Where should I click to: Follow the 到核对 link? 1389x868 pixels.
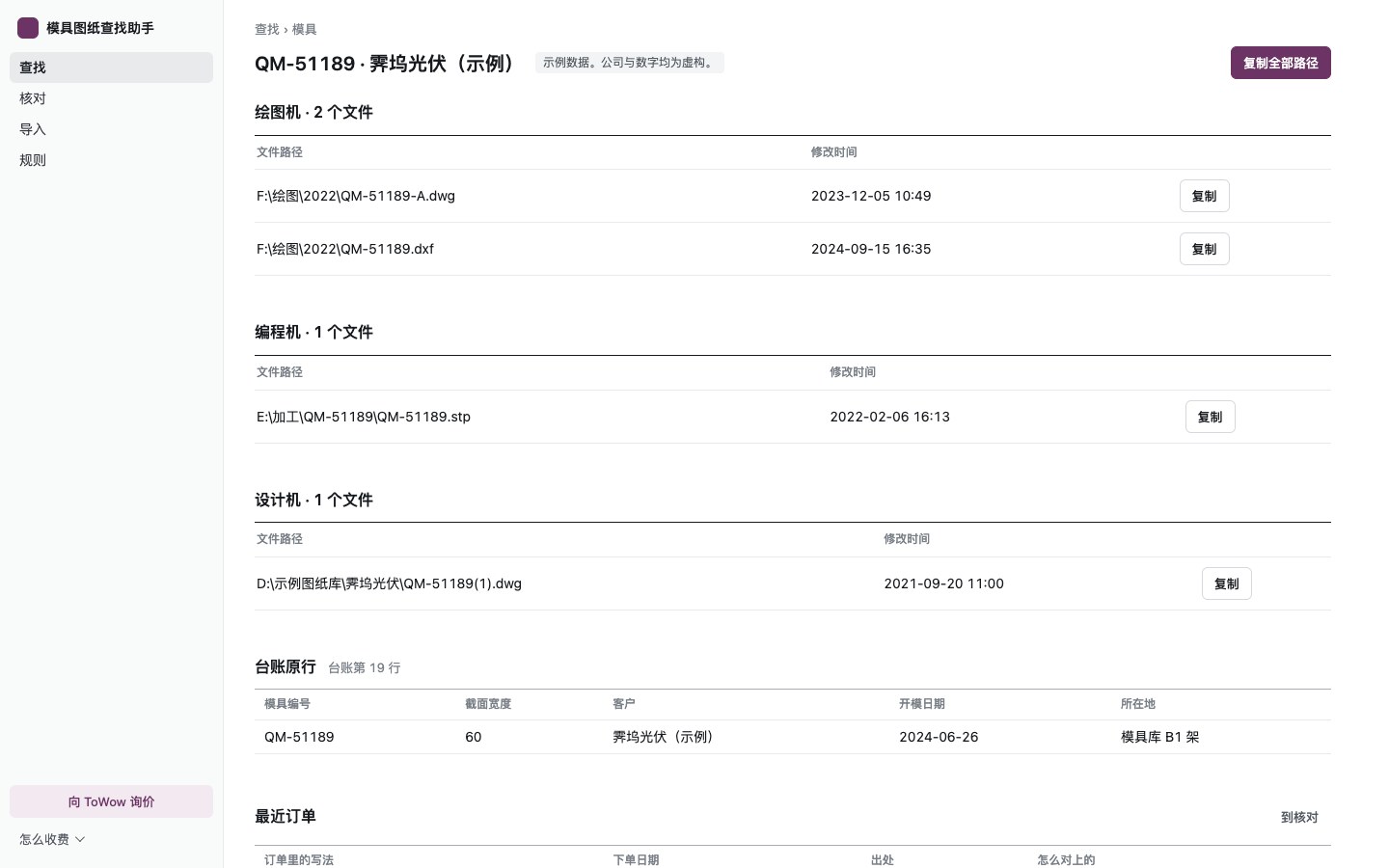tap(1299, 817)
